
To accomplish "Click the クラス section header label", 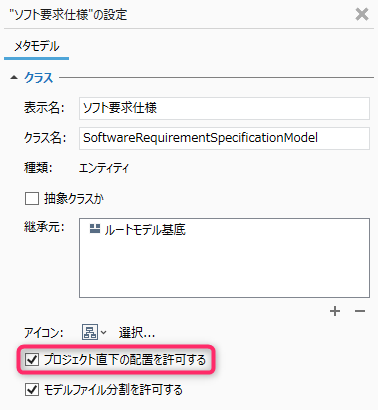I will pos(39,78).
